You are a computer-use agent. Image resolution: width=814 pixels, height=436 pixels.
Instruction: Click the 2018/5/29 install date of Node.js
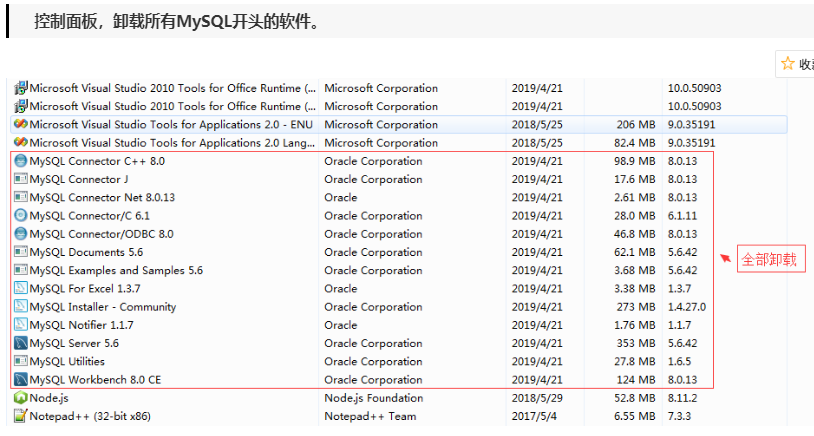point(537,398)
